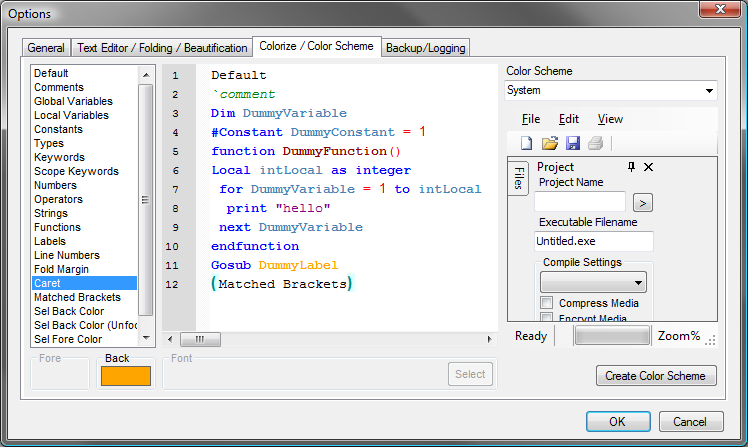Click the code preview scroll left arrow
This screenshot has height=447, width=748.
170,339
